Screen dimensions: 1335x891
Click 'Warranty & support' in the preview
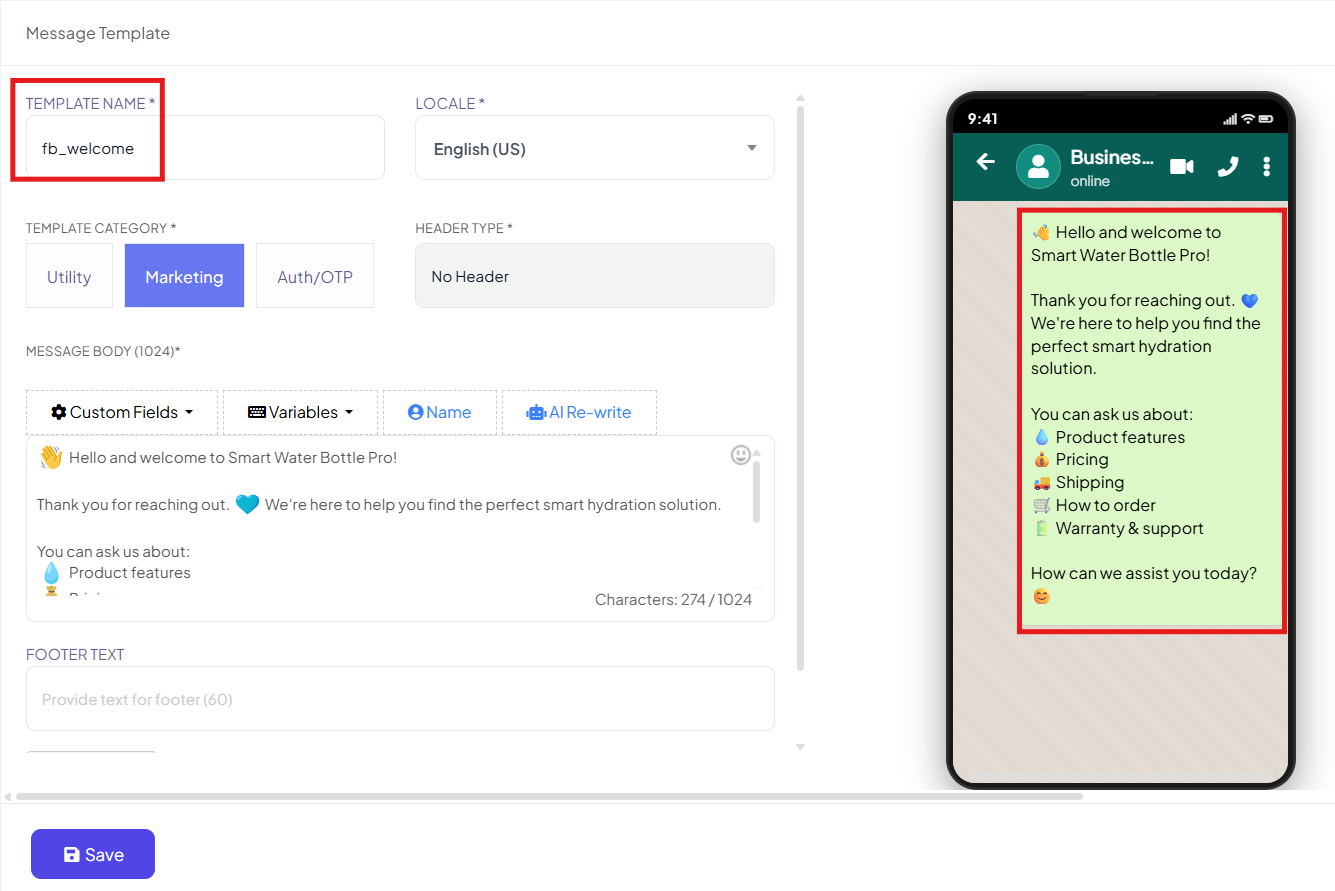(x=1130, y=528)
